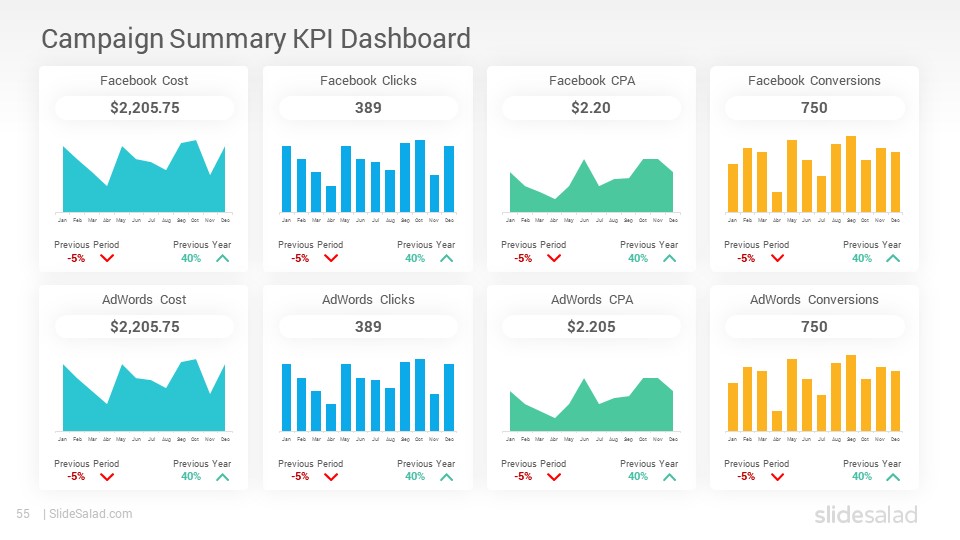
Task: Click the AdWords Cost card heading
Action: pyautogui.click(x=144, y=300)
